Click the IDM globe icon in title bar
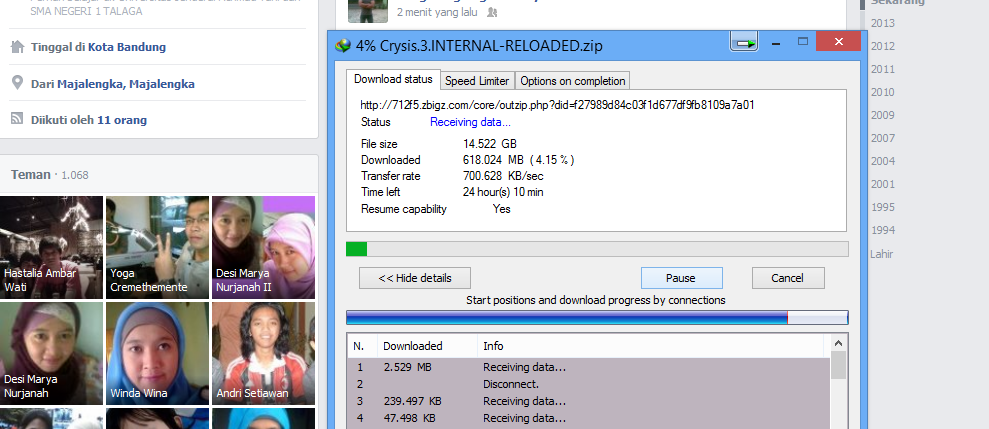Viewport: 989px width, 429px height. [342, 45]
